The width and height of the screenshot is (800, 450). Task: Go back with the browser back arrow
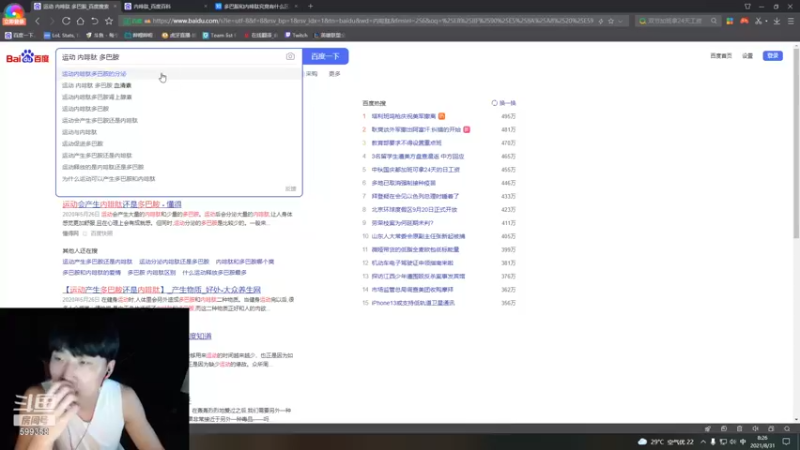click(x=37, y=21)
